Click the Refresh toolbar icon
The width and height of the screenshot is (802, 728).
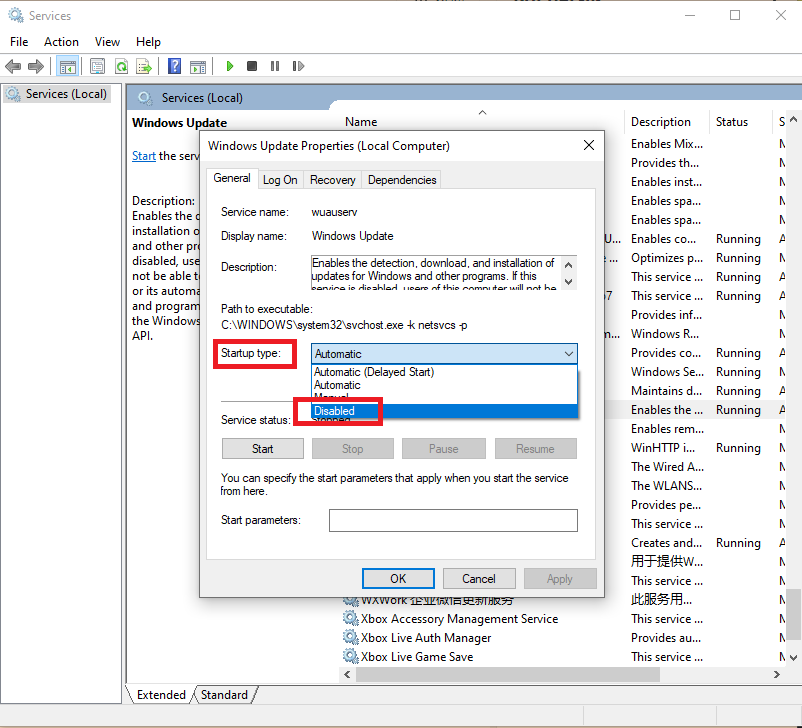point(121,66)
